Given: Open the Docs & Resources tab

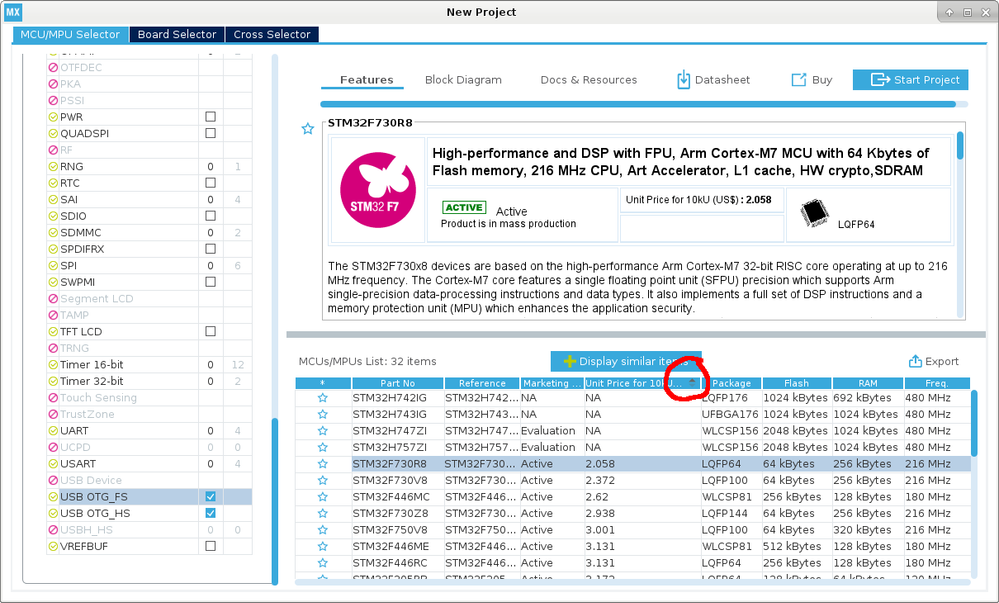Looking at the screenshot, I should tap(589, 80).
